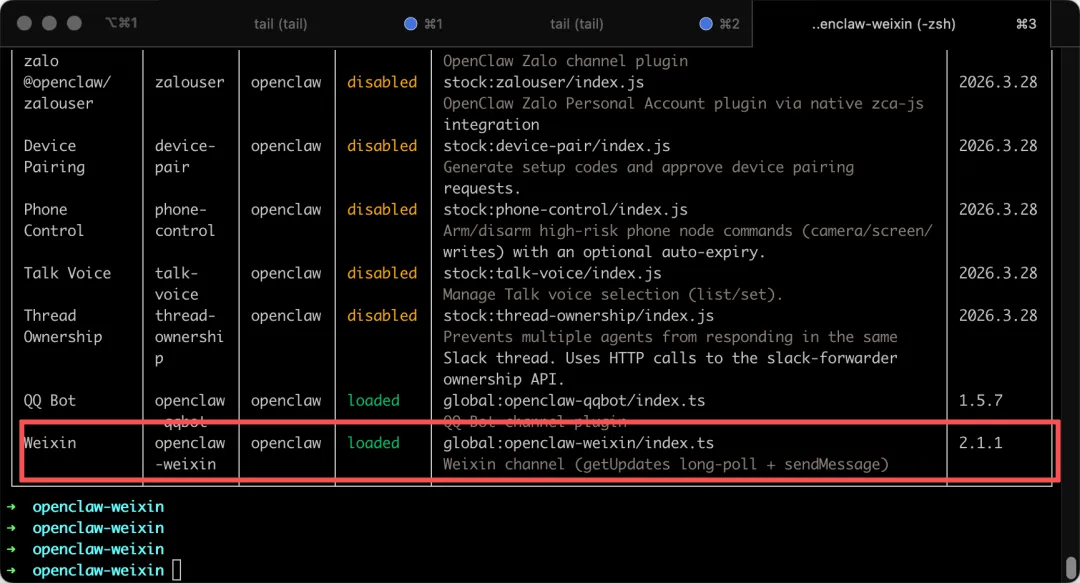The width and height of the screenshot is (1080, 583).
Task: Click version '1.5.7' in QQ Bot row
Action: 980,400
